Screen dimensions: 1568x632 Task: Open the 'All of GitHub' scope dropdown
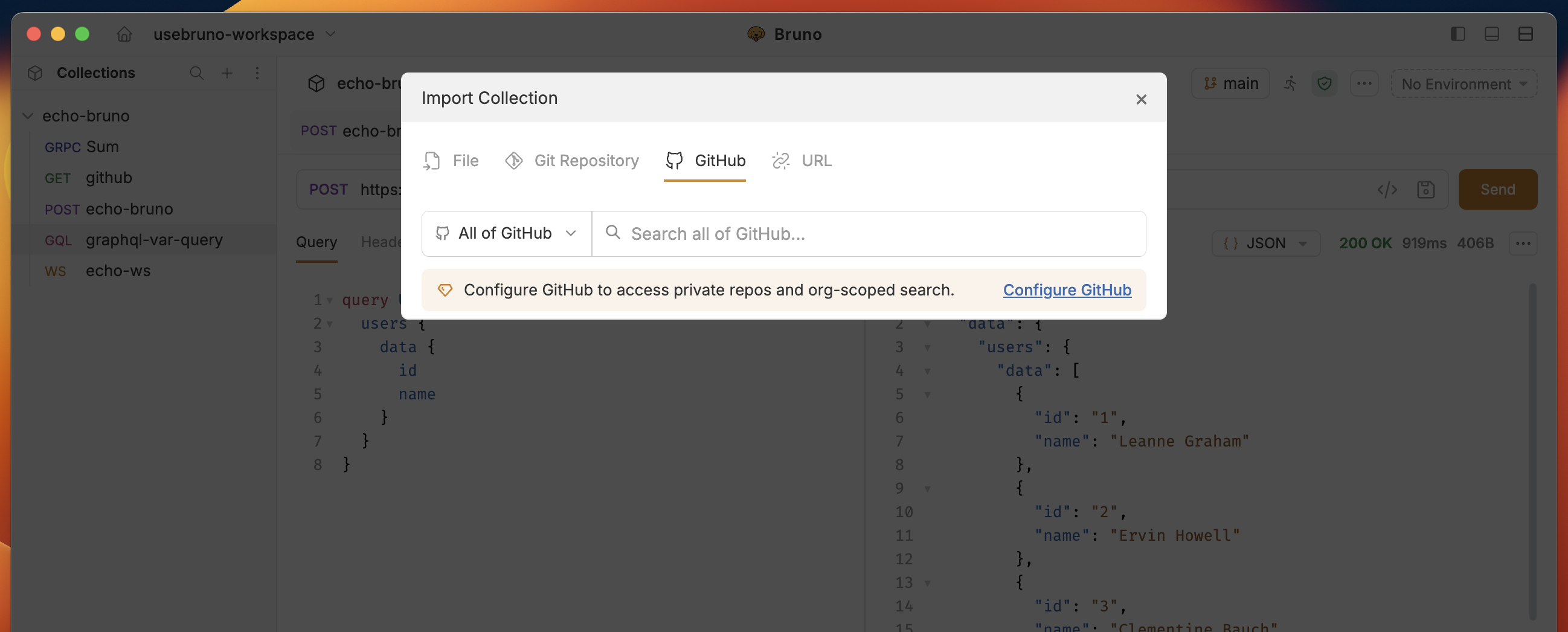click(505, 234)
